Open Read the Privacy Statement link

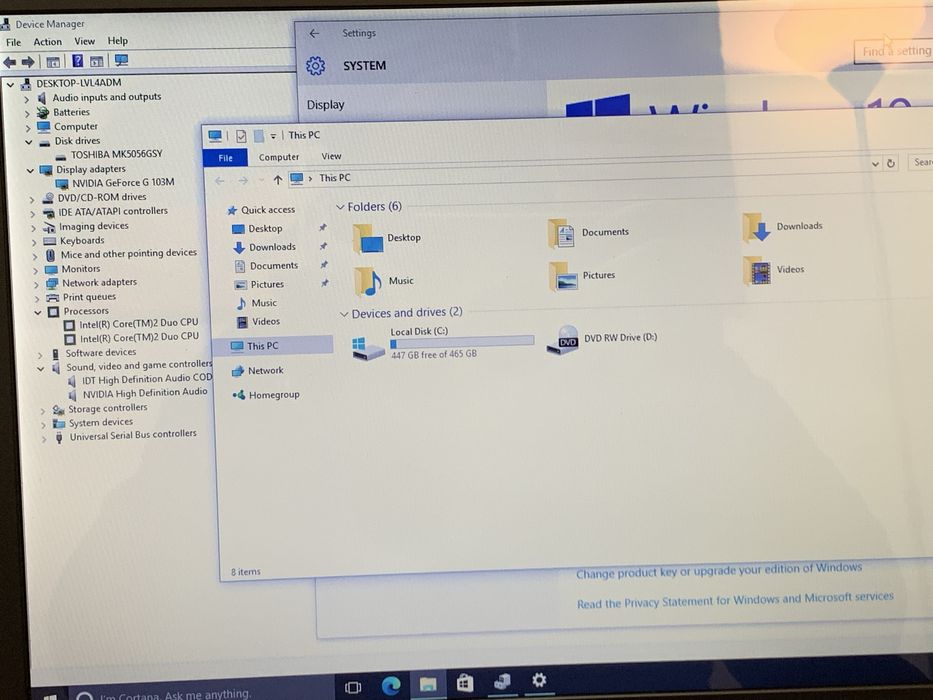[735, 600]
